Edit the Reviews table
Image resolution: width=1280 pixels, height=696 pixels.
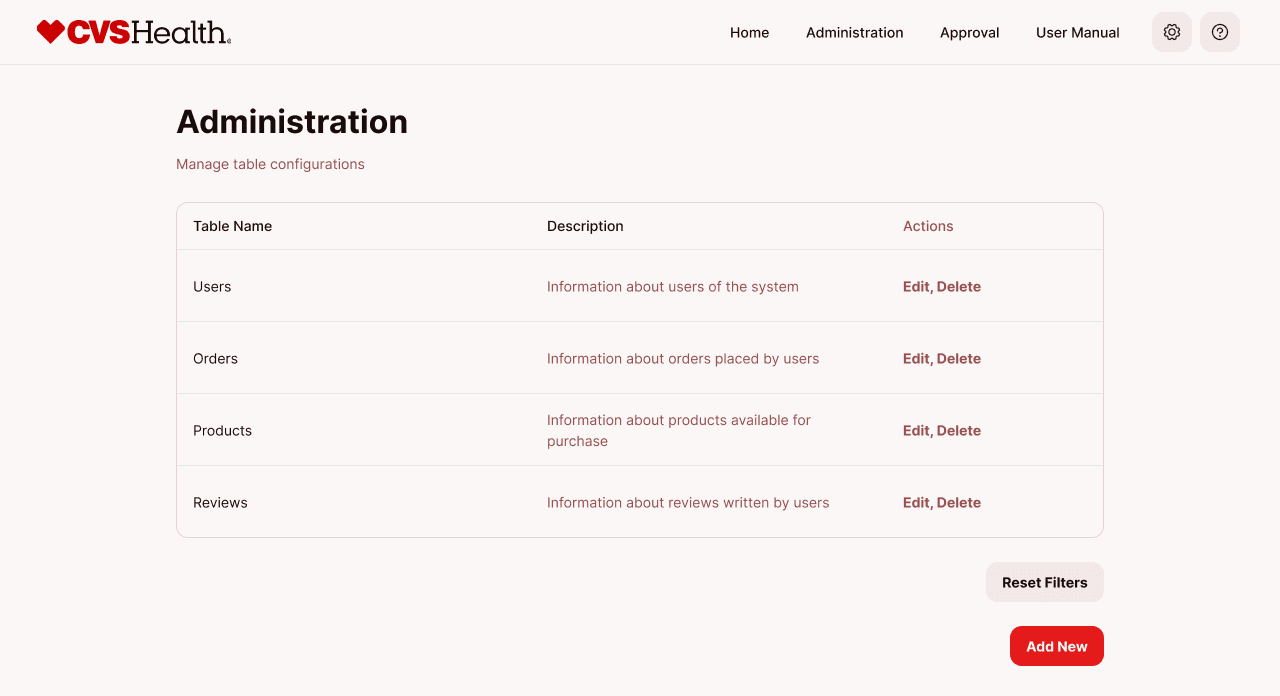coord(916,502)
